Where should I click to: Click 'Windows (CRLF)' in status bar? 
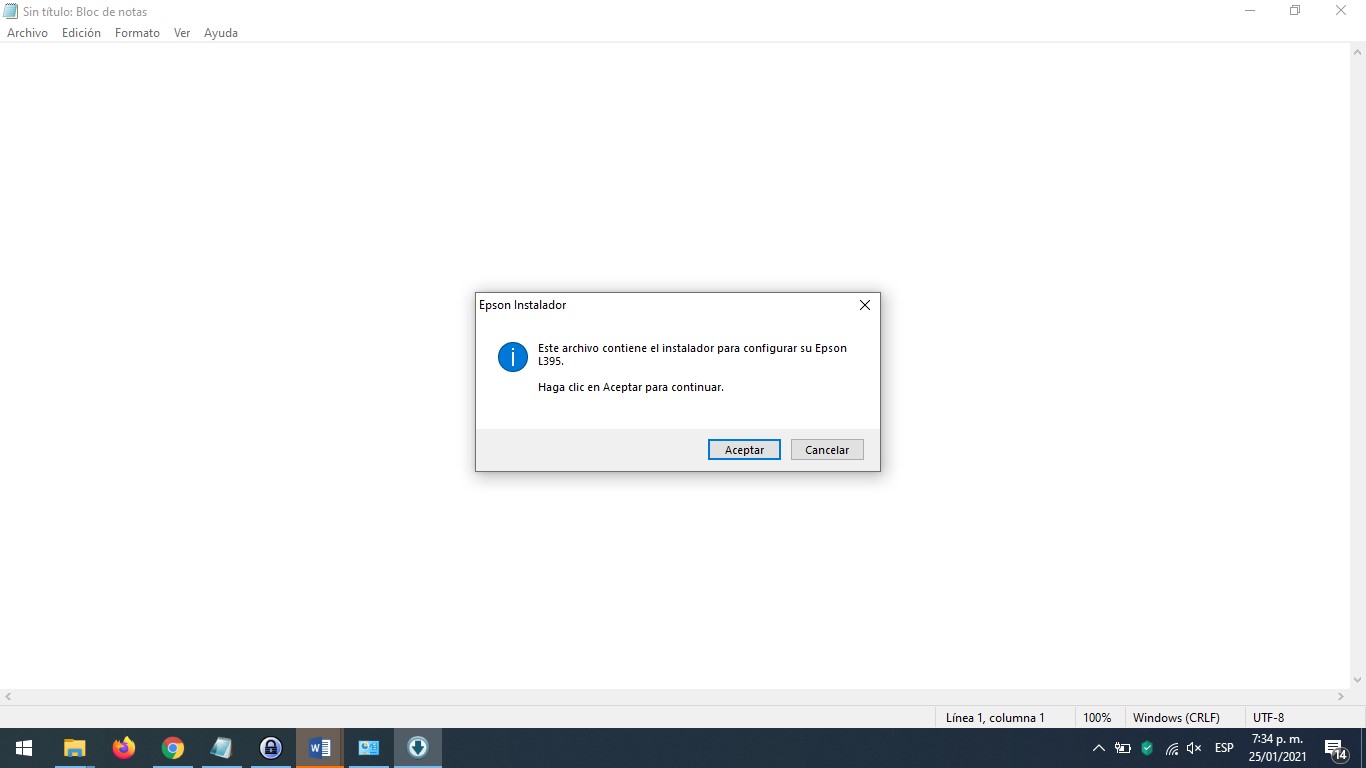point(1176,718)
